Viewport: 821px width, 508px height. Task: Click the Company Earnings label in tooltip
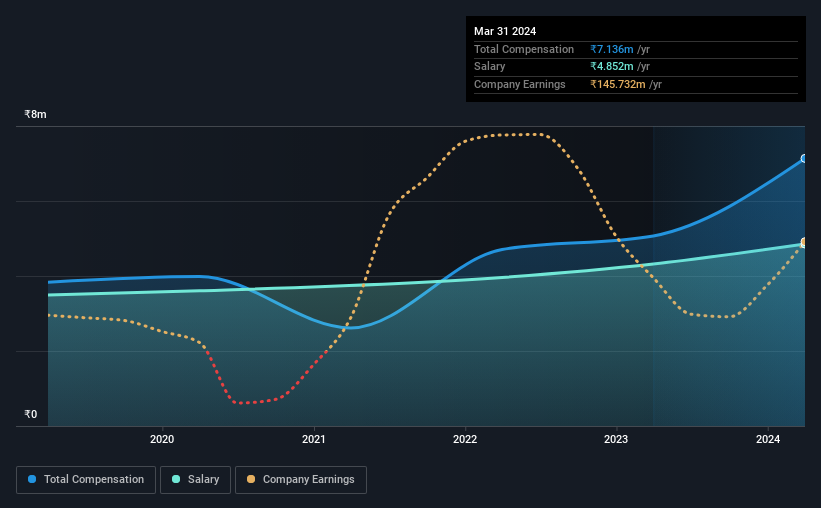[519, 84]
